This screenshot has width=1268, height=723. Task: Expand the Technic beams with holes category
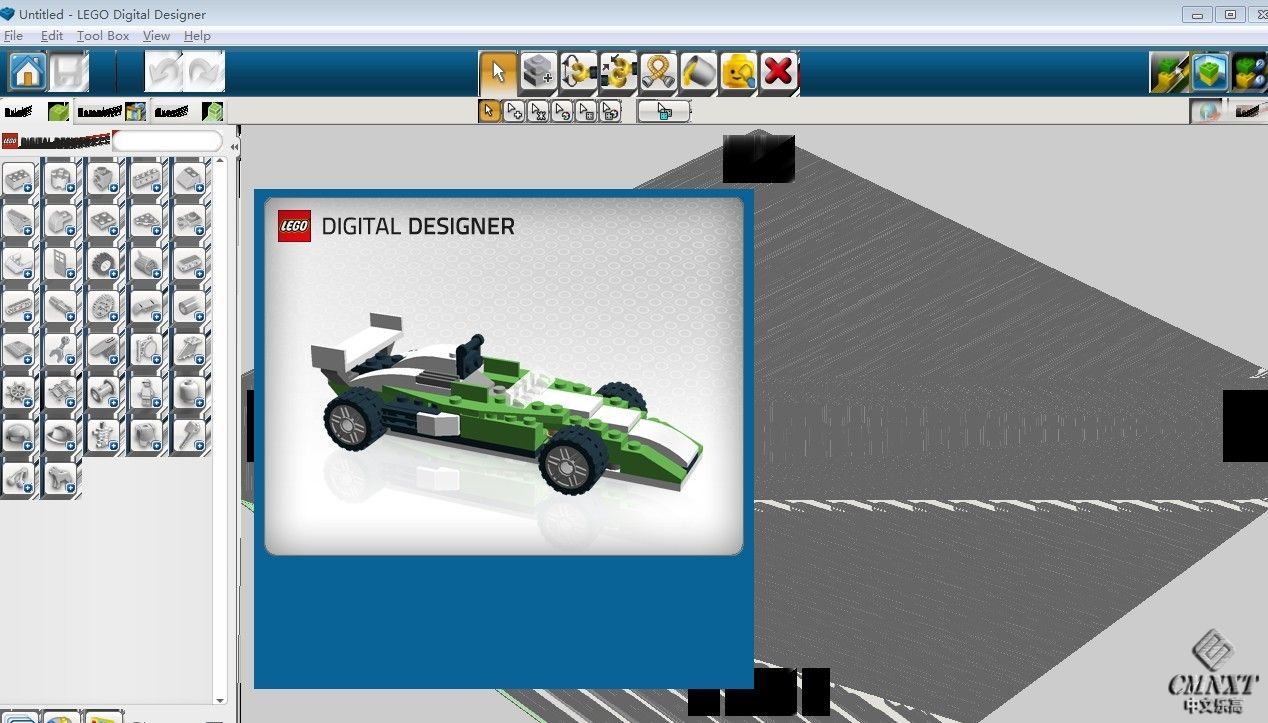pos(19,306)
